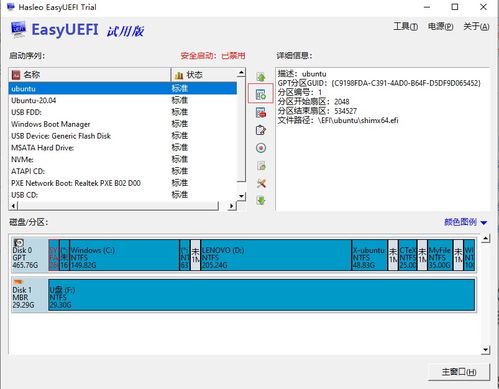This screenshot has width=499, height=389.
Task: Click the Windows (C:) NTFS partition block
Action: 124,255
